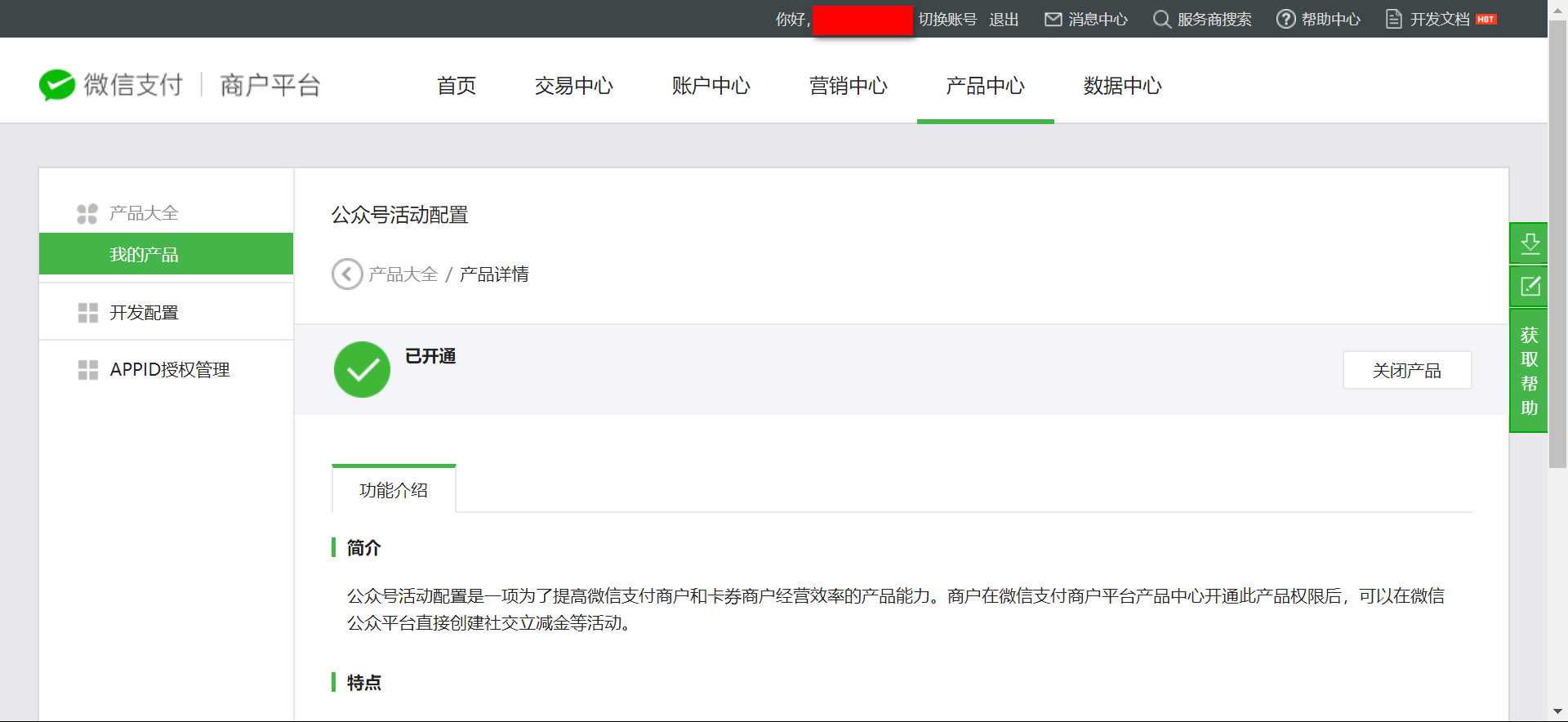Click the 开发文档 document icon

(x=1394, y=19)
